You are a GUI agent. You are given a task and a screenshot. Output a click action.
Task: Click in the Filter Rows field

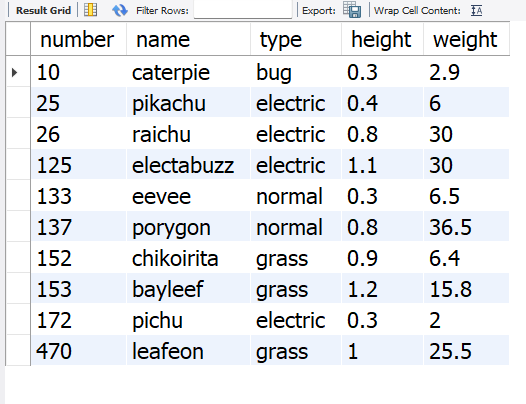pyautogui.click(x=243, y=9)
